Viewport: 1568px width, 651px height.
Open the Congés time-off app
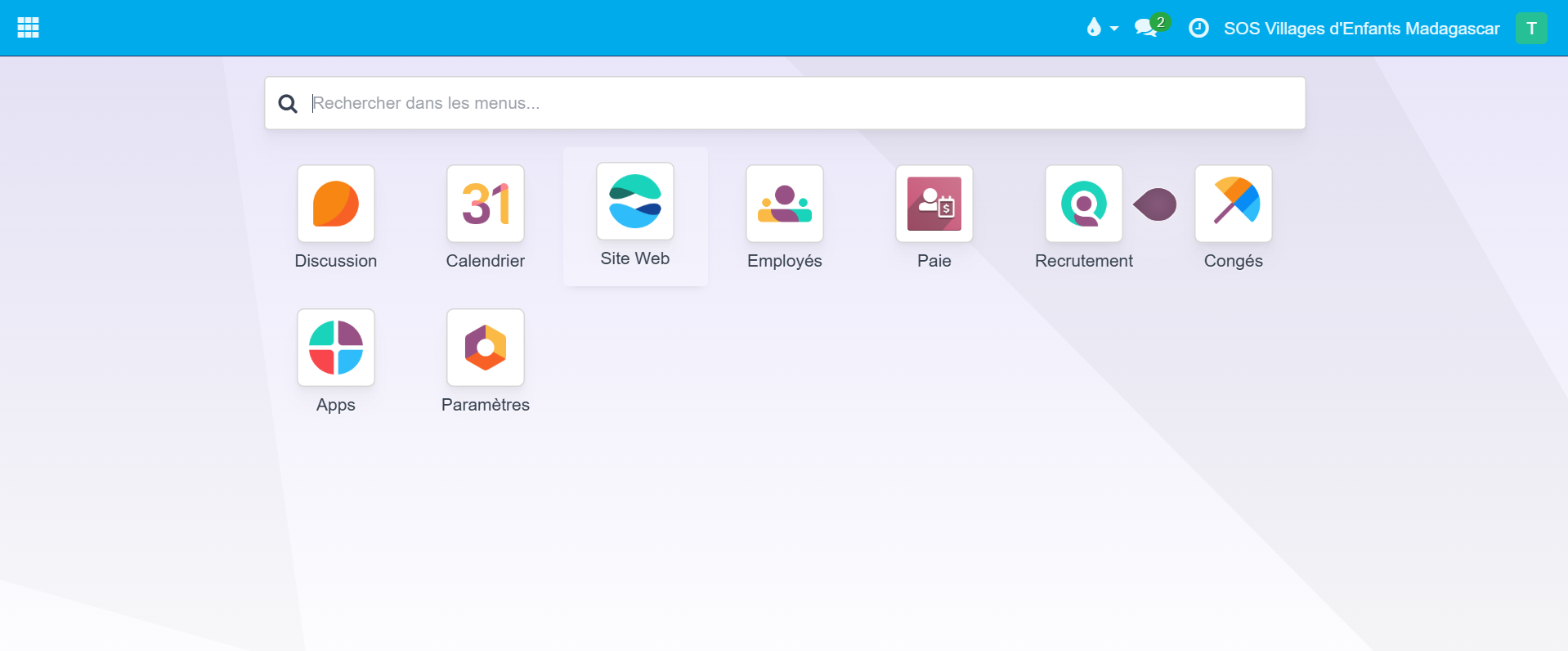pos(1234,204)
